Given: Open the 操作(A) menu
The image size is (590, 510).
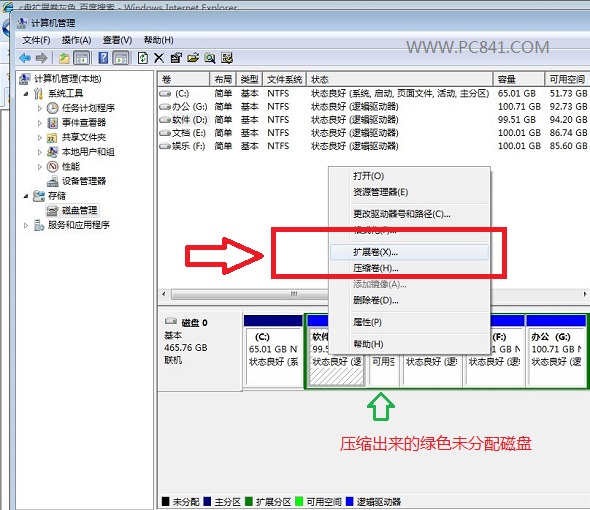Looking at the screenshot, I should 76,40.
